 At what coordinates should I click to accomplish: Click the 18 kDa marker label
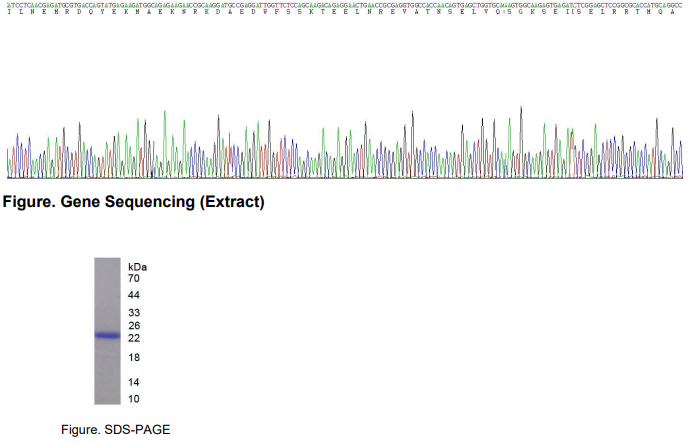(x=134, y=358)
